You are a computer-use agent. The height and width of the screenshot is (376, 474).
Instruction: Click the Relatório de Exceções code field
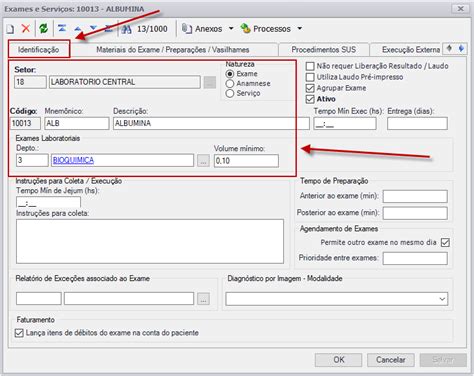[x=39, y=298]
